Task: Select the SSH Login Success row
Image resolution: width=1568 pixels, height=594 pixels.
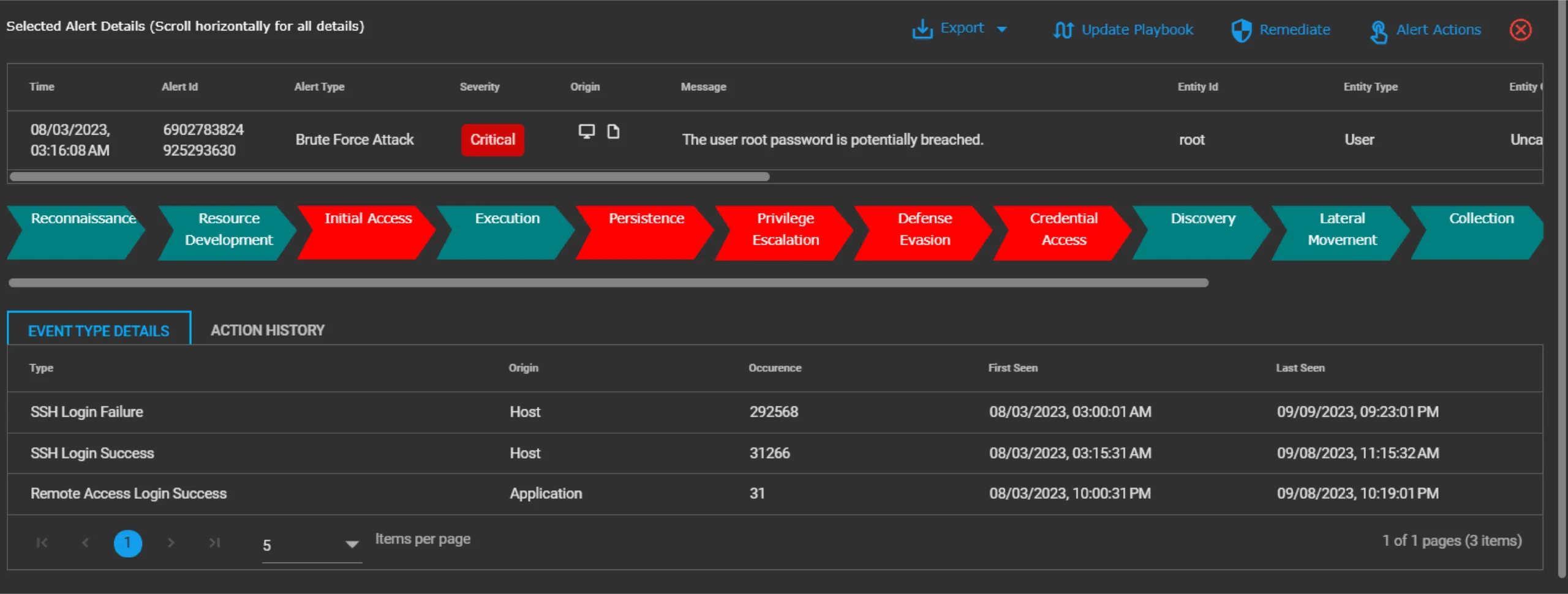Action: coord(775,453)
